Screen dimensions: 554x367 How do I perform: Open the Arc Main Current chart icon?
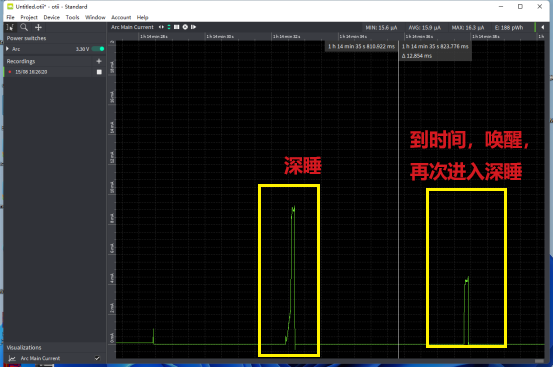coord(12,358)
